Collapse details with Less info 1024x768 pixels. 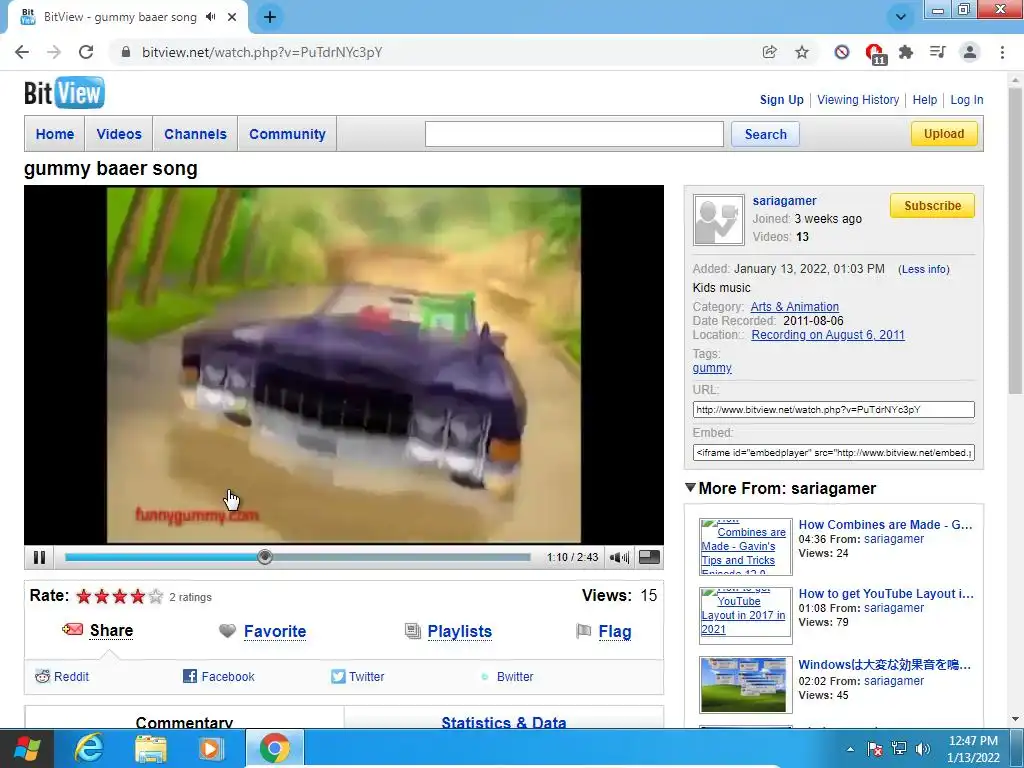(x=923, y=269)
